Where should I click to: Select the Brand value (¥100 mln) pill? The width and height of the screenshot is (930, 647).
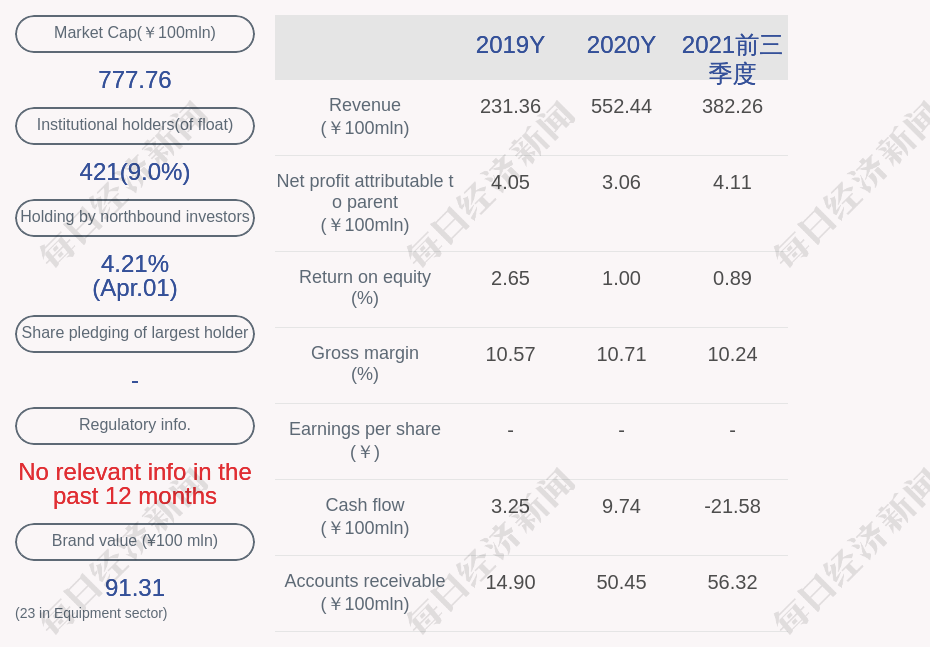pos(134,541)
